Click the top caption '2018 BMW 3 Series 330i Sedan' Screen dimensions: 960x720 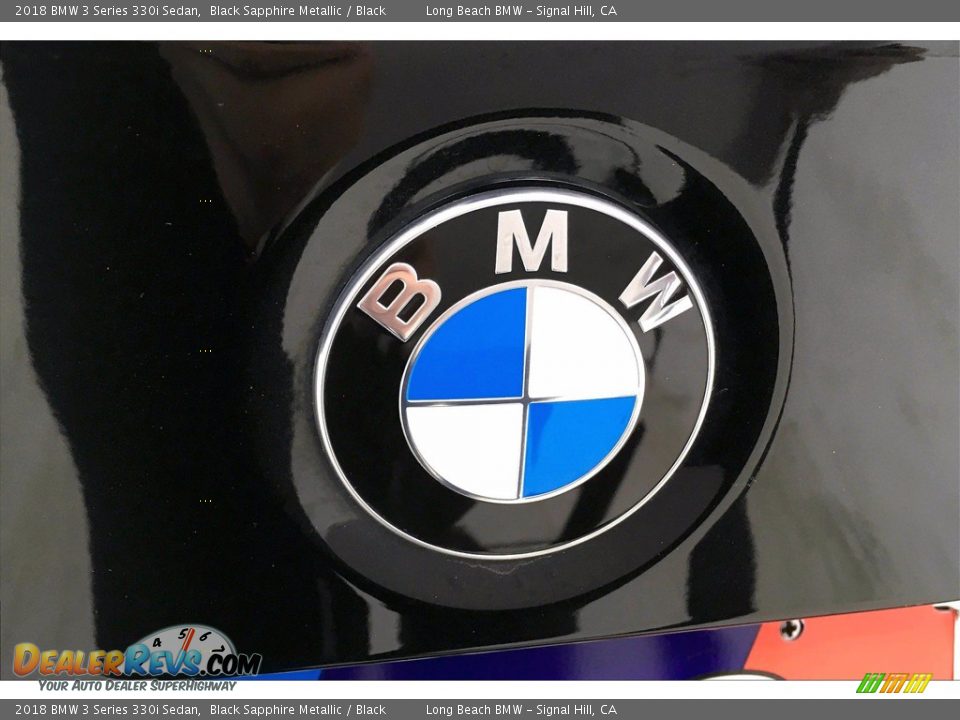tap(107, 10)
